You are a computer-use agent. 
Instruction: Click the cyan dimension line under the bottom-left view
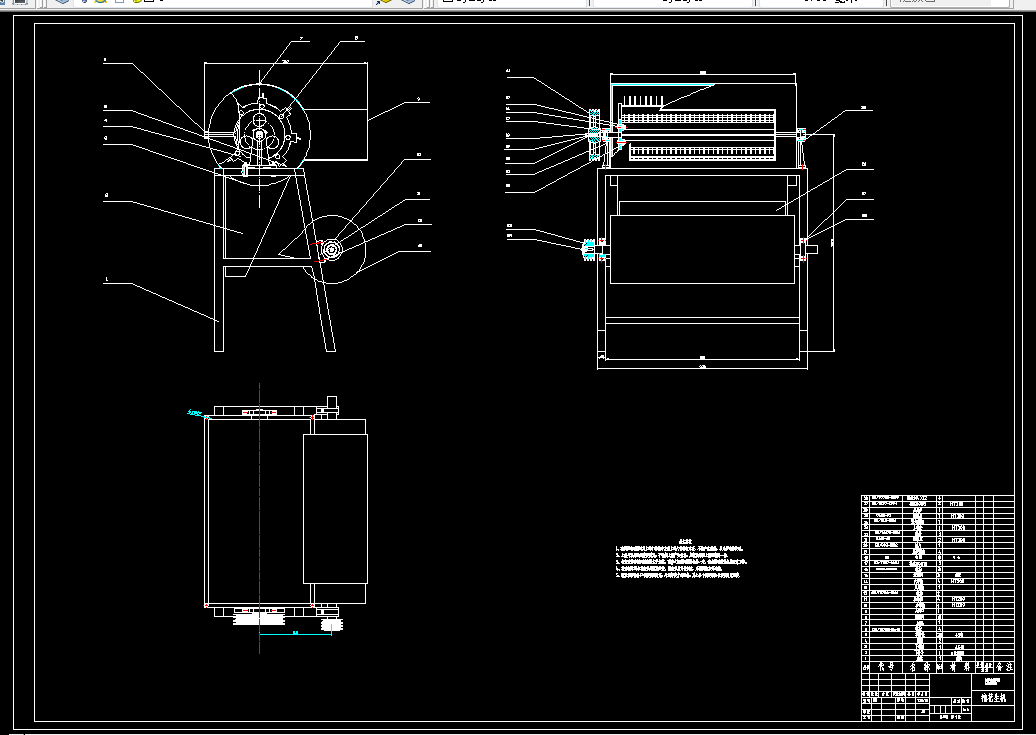pos(295,634)
